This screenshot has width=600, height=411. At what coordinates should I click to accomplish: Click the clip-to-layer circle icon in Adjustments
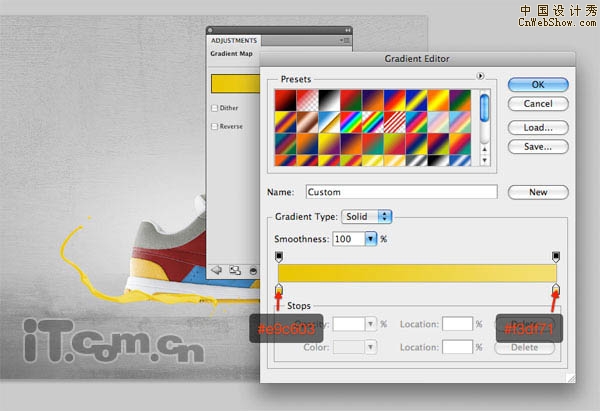pyautogui.click(x=252, y=269)
